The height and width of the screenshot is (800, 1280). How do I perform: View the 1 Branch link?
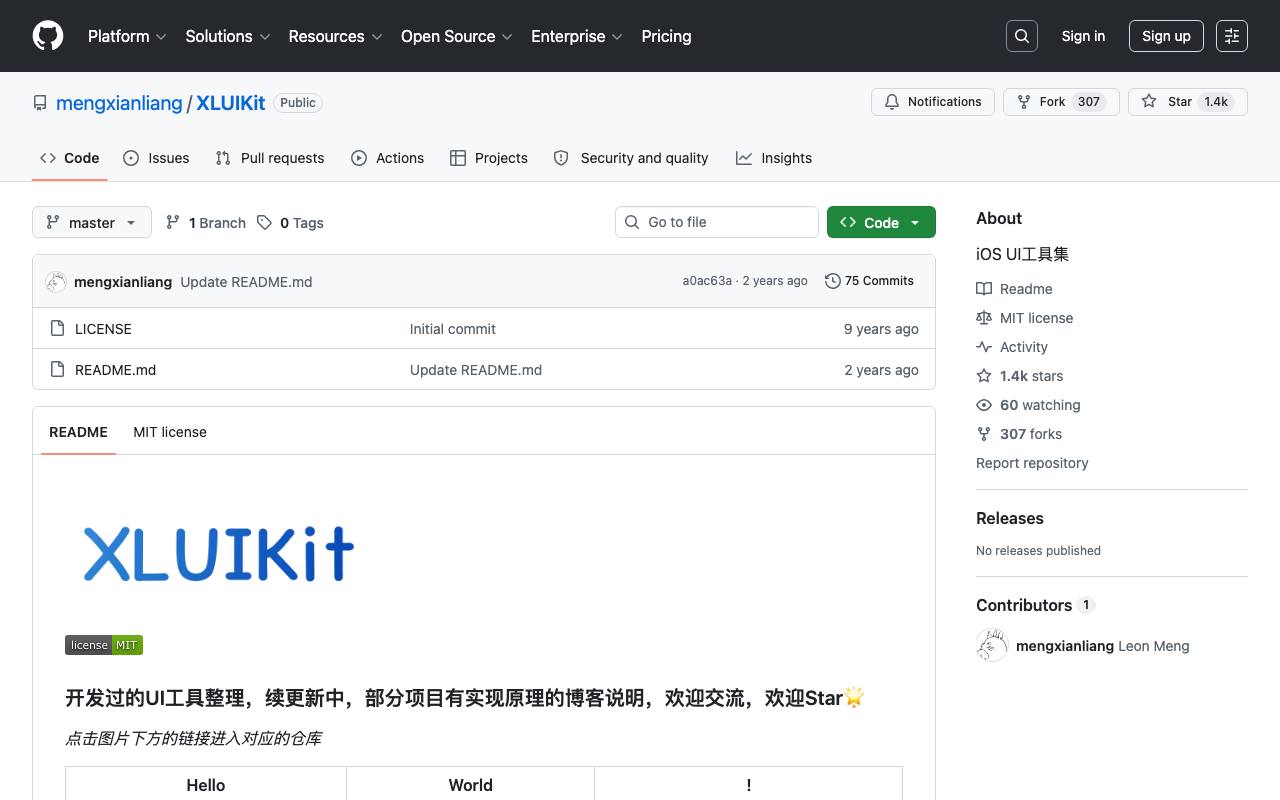[x=206, y=223]
